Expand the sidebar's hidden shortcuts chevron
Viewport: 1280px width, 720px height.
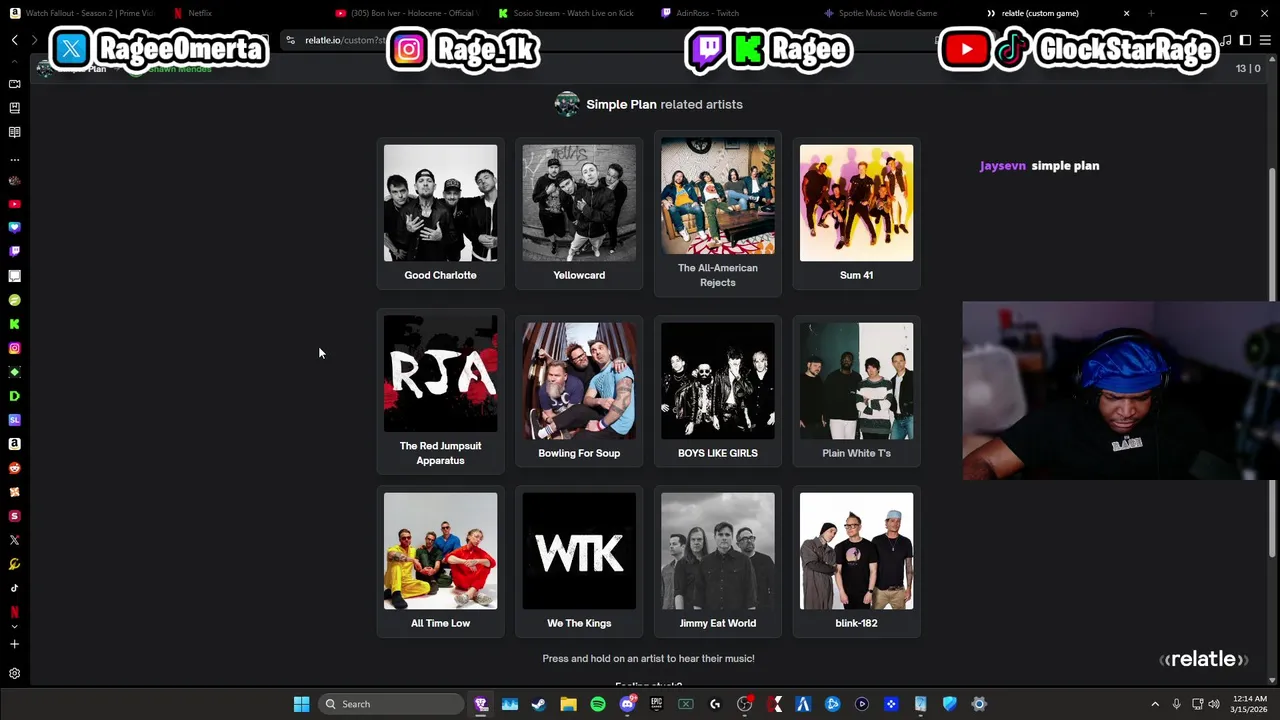tap(14, 627)
